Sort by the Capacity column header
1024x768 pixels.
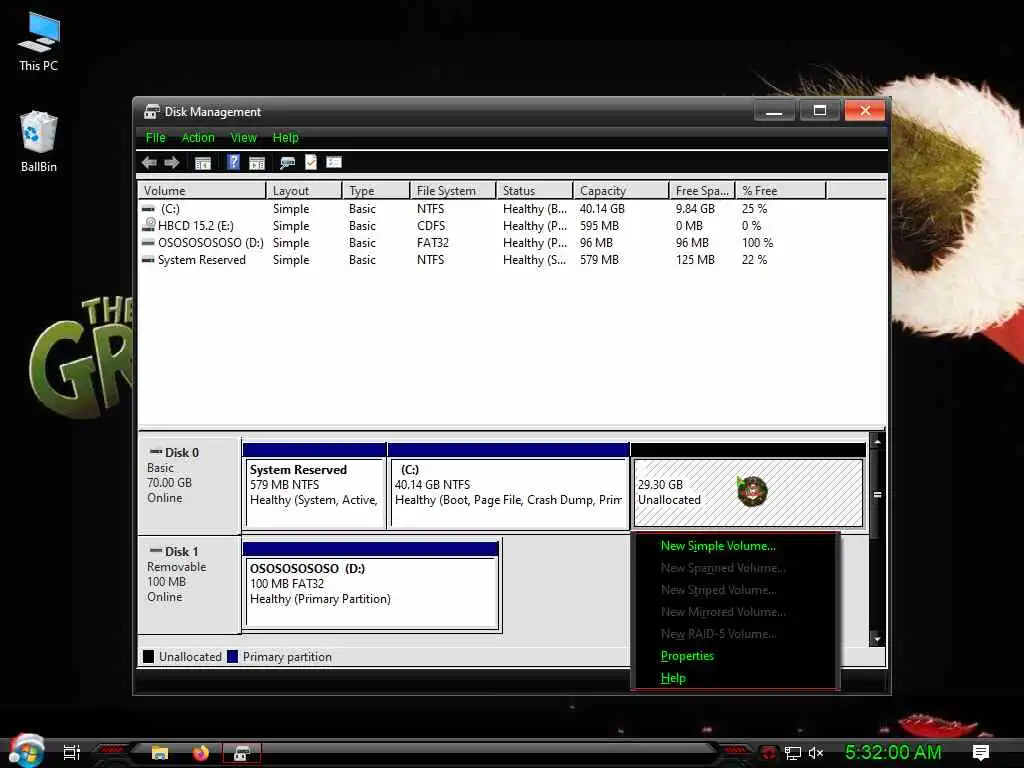pyautogui.click(x=621, y=191)
